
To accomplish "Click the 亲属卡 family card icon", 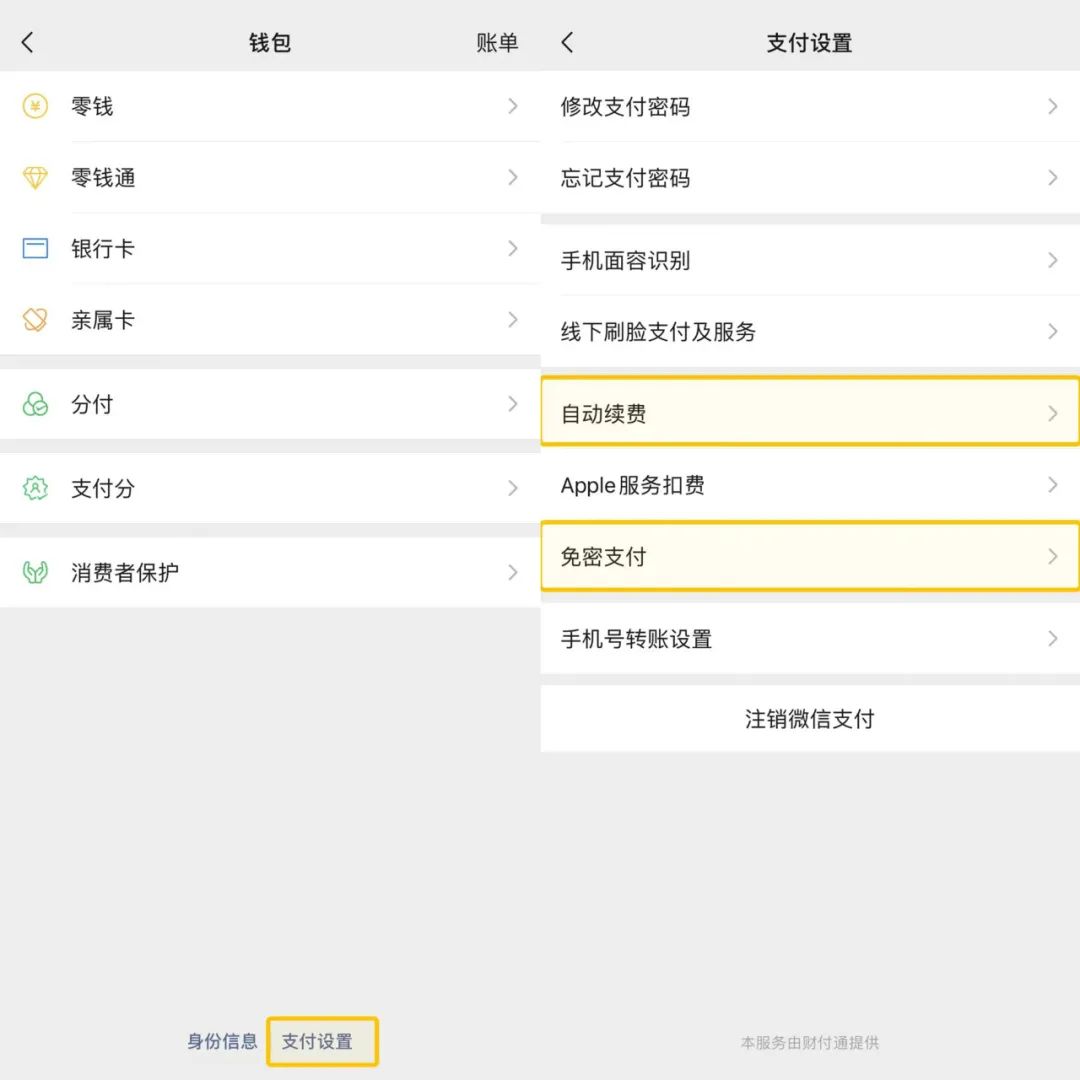I will [x=36, y=320].
